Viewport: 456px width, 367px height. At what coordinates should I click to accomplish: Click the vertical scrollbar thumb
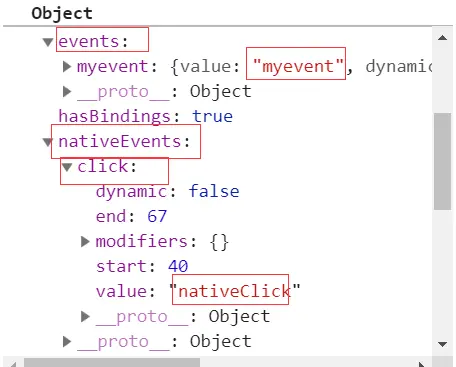coord(442,161)
